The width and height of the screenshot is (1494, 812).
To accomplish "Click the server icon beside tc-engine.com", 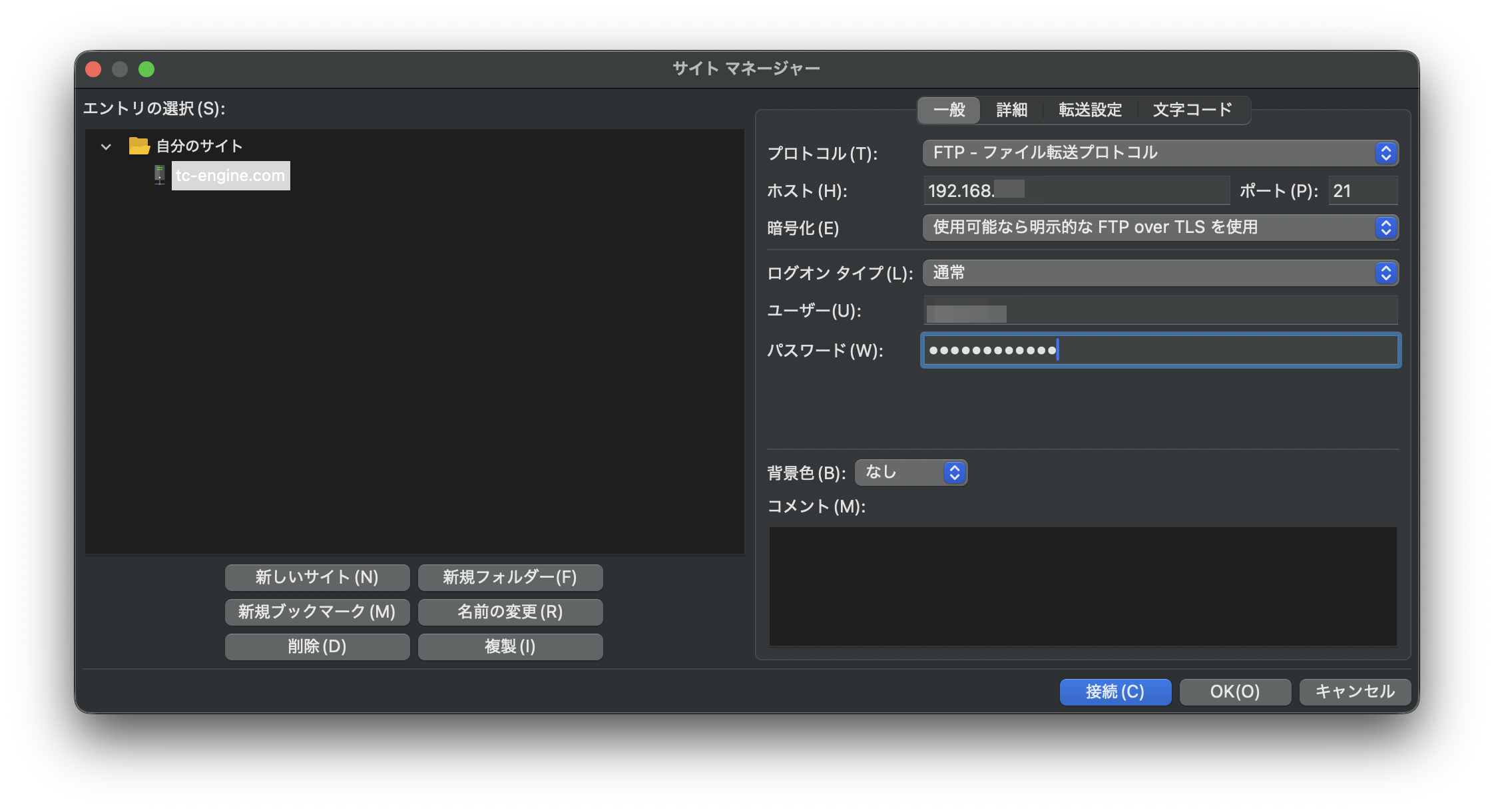I will click(x=160, y=175).
